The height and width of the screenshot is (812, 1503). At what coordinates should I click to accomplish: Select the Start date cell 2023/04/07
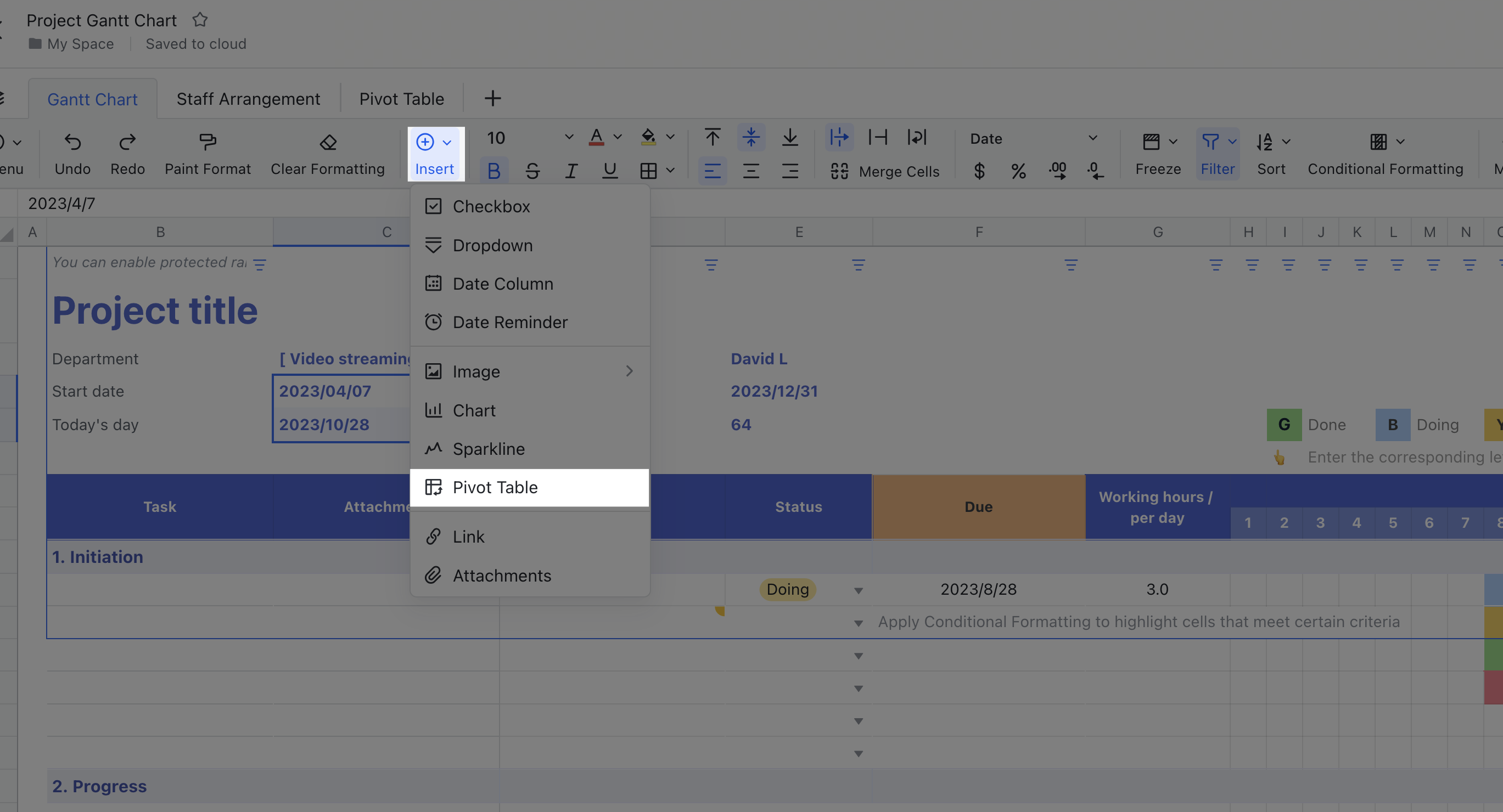[x=324, y=391]
